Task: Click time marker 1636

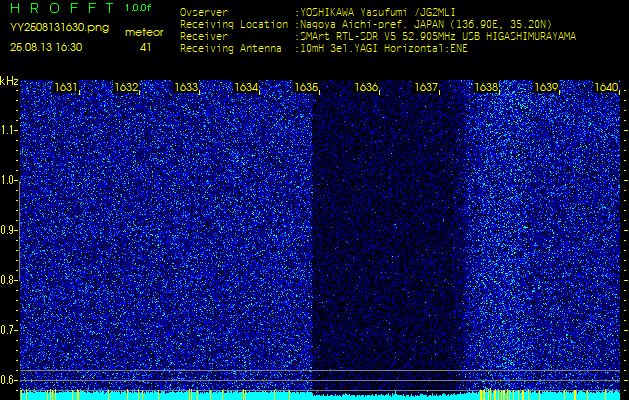Action: 366,87
